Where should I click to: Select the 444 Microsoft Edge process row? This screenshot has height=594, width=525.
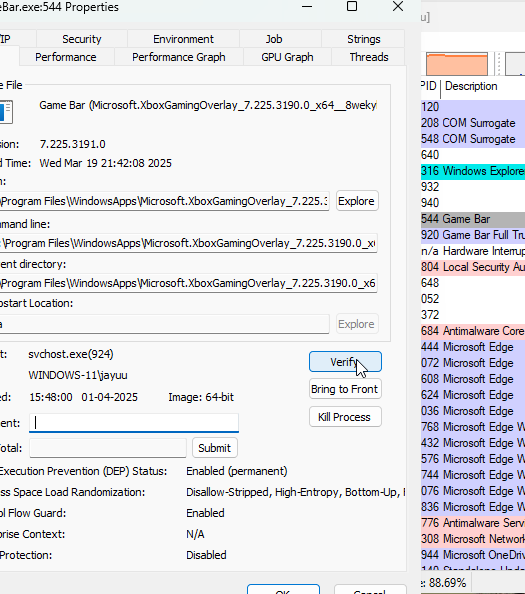(x=473, y=347)
